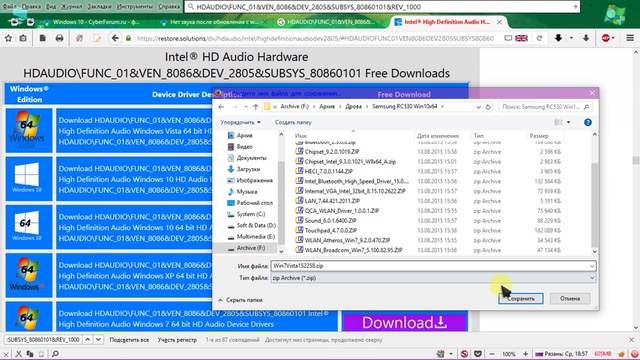Open the 'Журнал' menu
640x360 pixels.
(x=71, y=7)
